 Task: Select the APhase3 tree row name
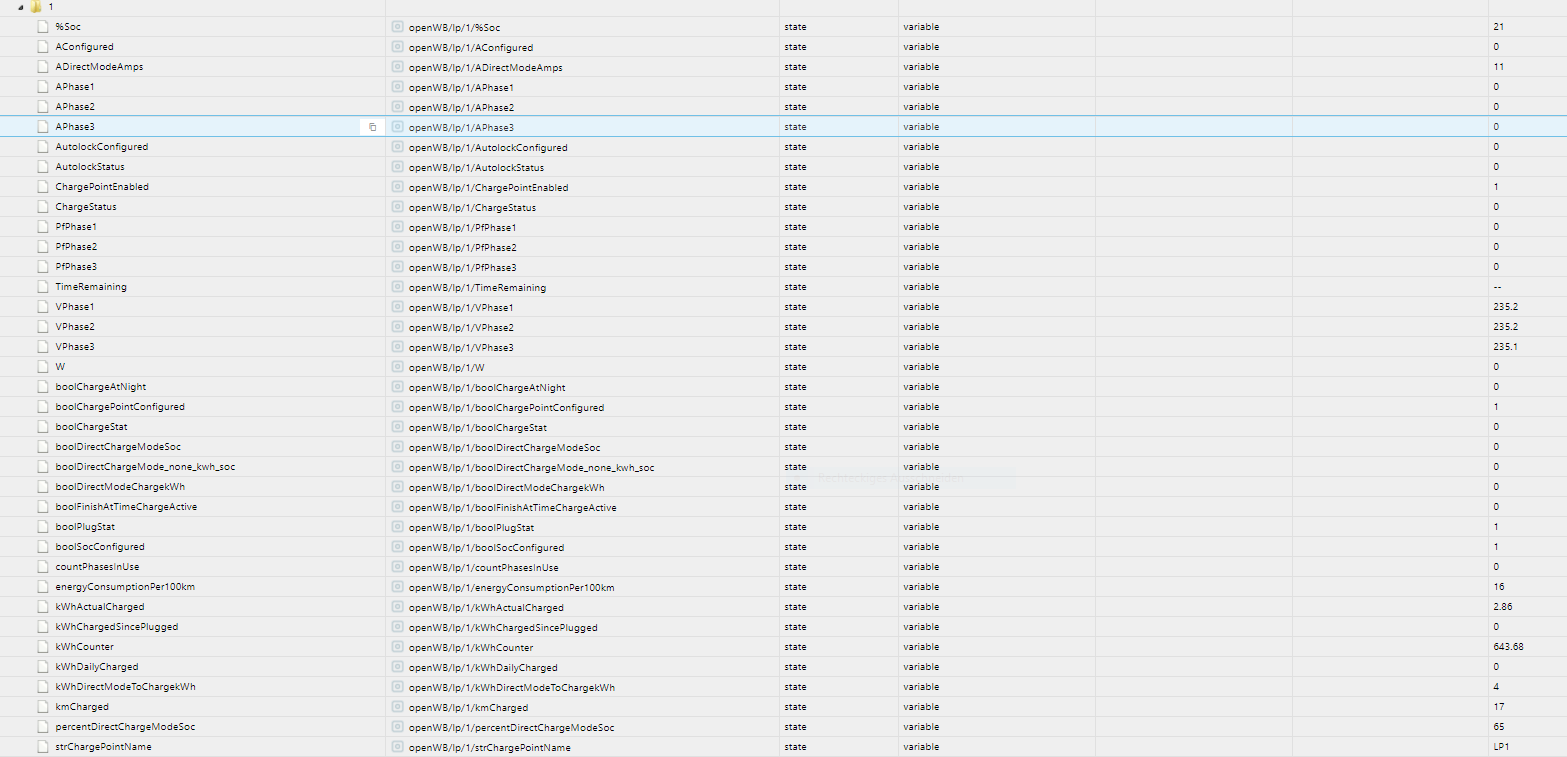coord(75,127)
